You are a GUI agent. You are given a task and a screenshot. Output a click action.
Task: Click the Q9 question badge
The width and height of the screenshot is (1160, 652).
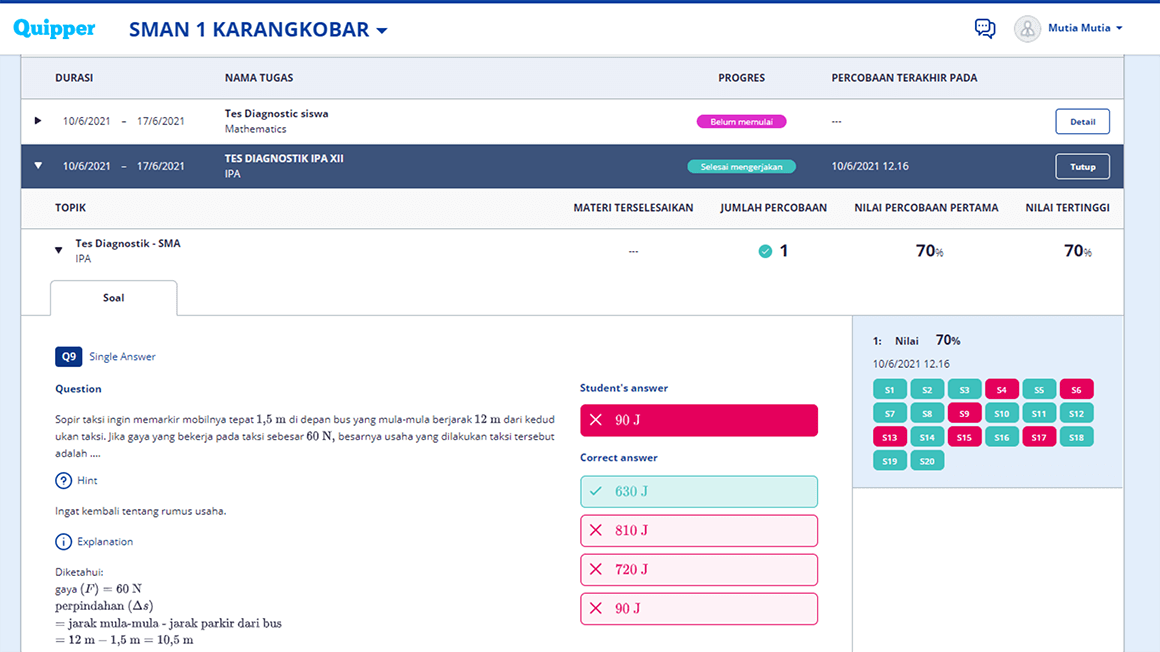pyautogui.click(x=68, y=356)
